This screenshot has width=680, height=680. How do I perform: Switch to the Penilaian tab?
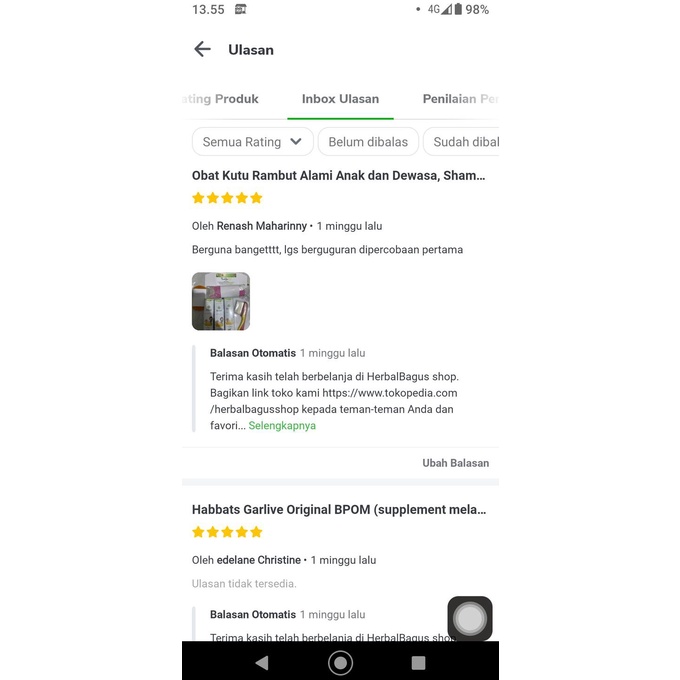tap(461, 99)
